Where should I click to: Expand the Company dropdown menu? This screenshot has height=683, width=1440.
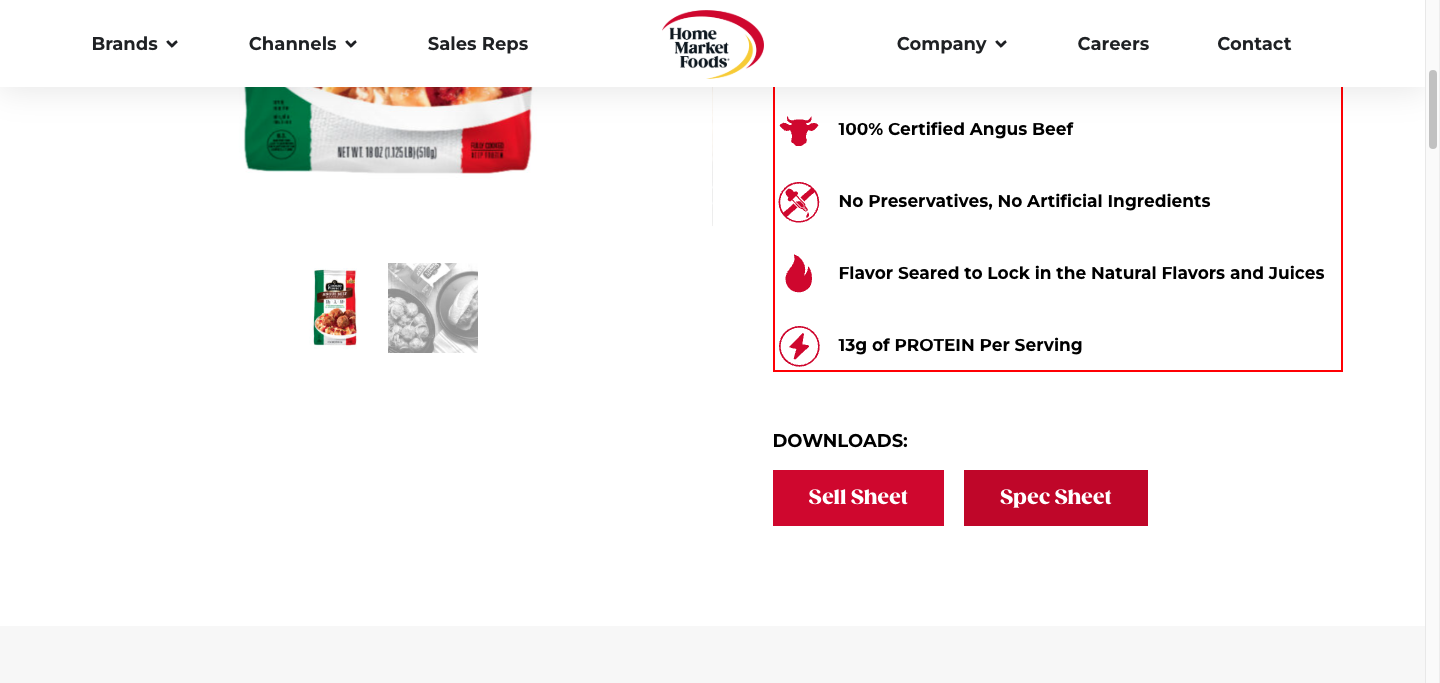pos(952,44)
